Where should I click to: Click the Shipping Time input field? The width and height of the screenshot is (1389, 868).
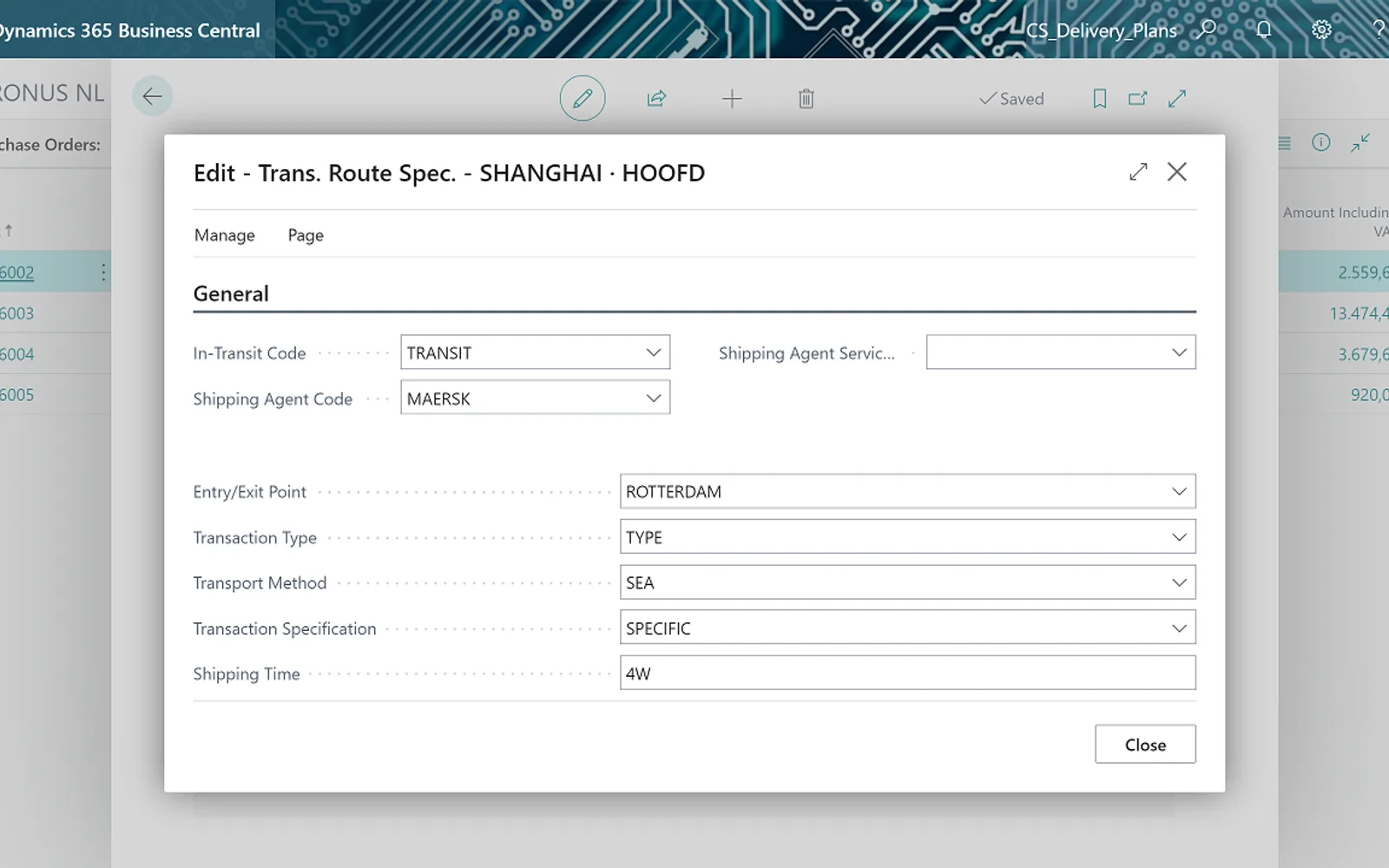pos(908,674)
